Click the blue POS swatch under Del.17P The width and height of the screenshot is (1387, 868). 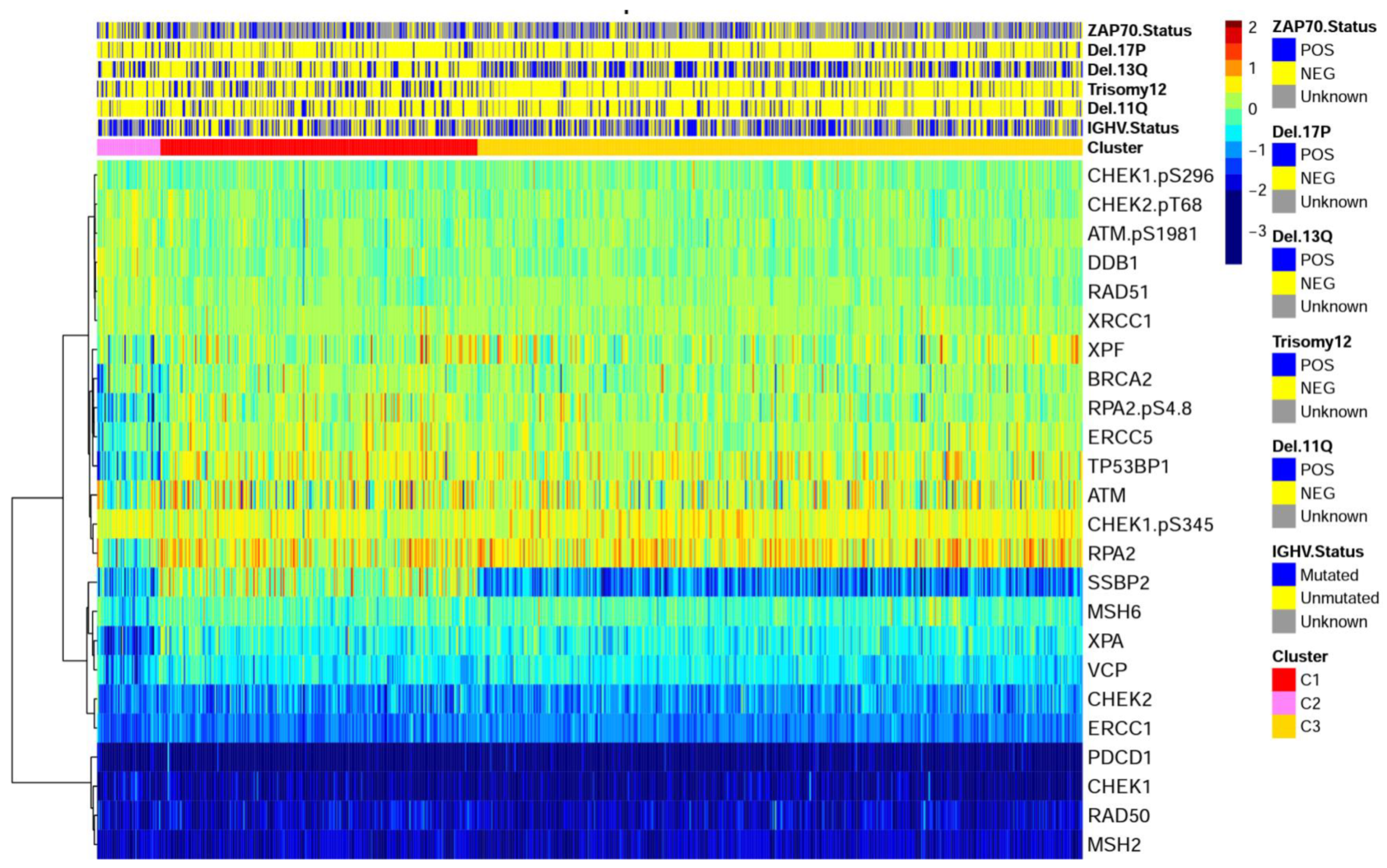[x=1284, y=155]
